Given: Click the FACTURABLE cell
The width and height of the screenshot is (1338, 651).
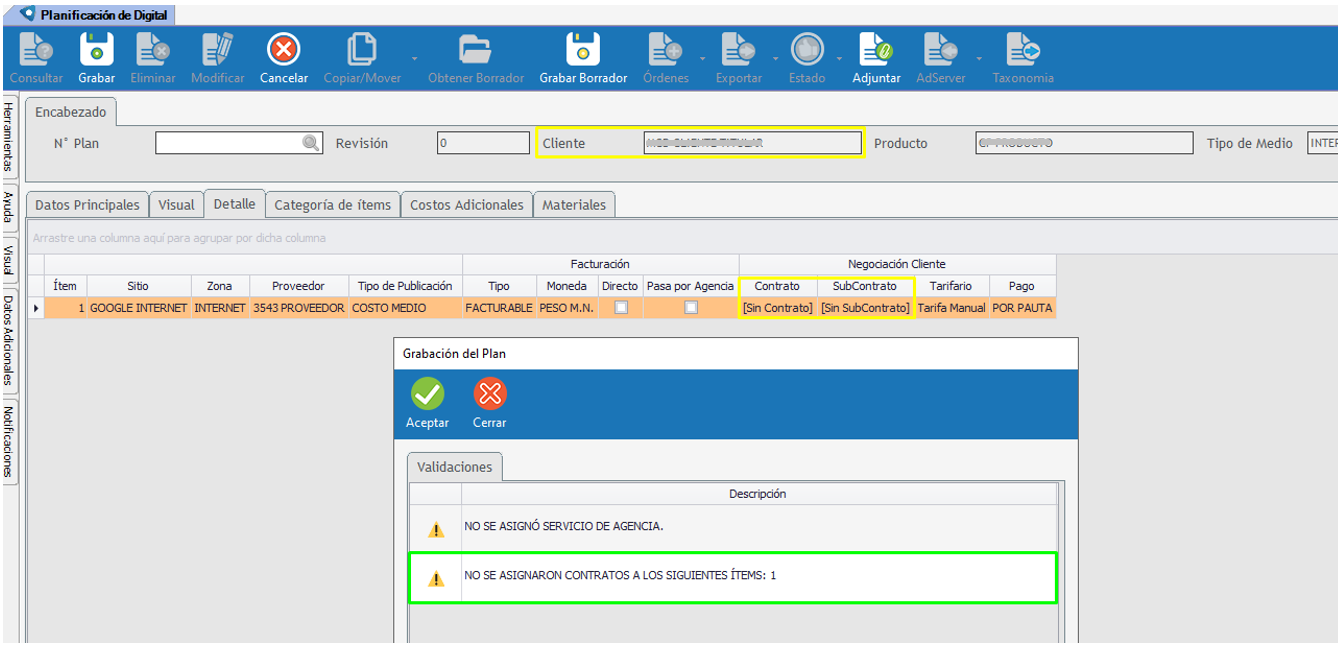Looking at the screenshot, I should click(499, 308).
